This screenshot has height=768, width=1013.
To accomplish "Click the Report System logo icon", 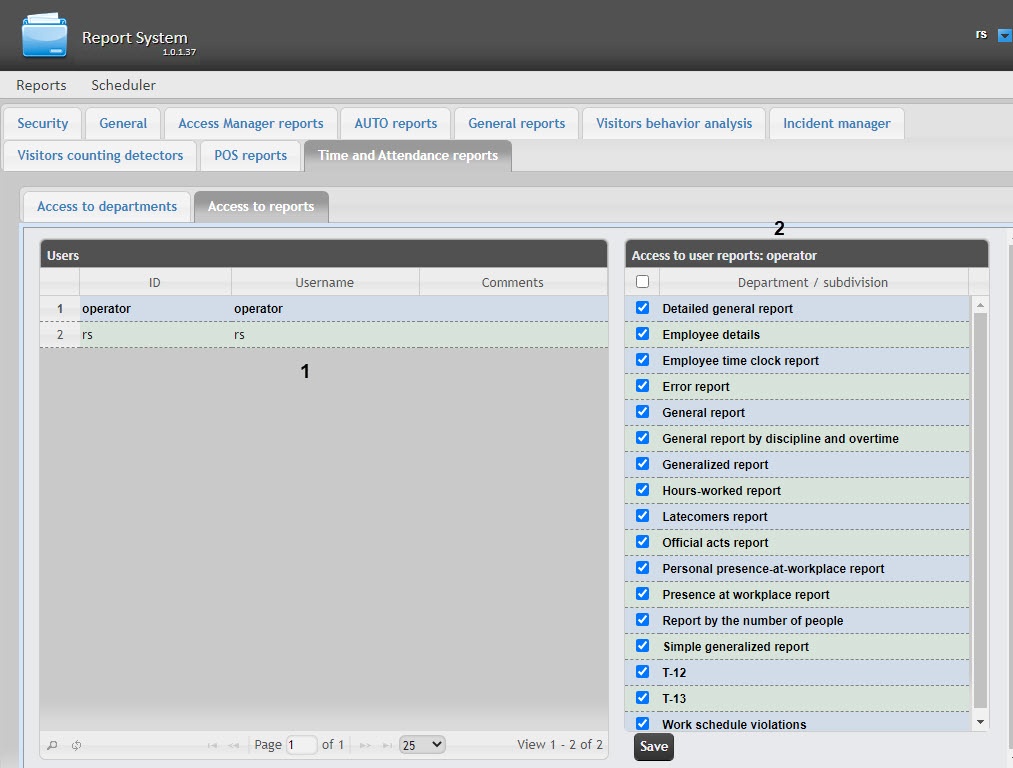I will (46, 36).
